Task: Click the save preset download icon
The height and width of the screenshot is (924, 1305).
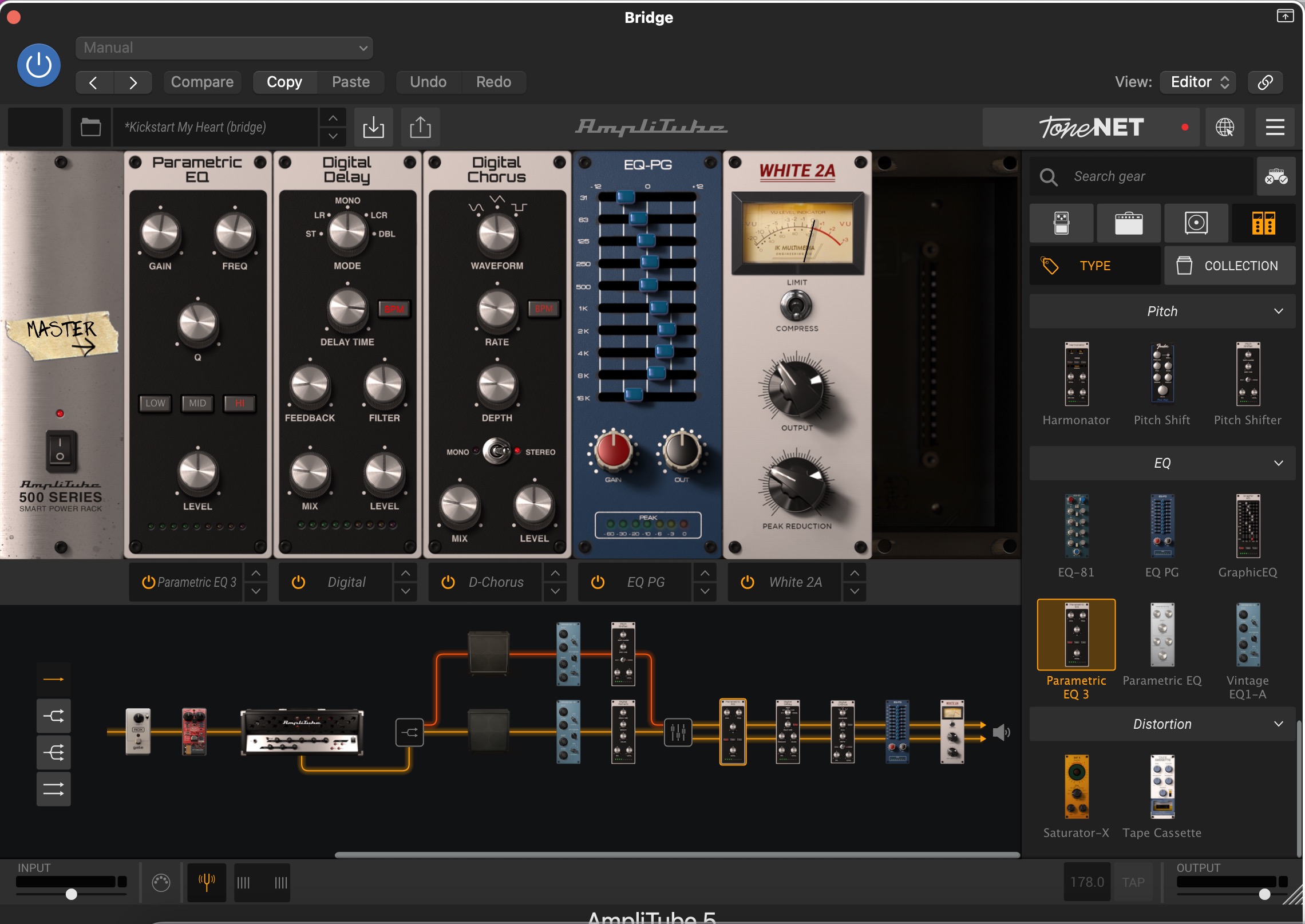Action: coord(373,127)
